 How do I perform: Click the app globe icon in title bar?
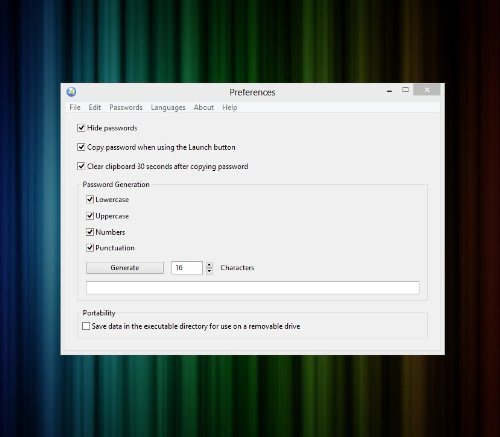tap(71, 92)
